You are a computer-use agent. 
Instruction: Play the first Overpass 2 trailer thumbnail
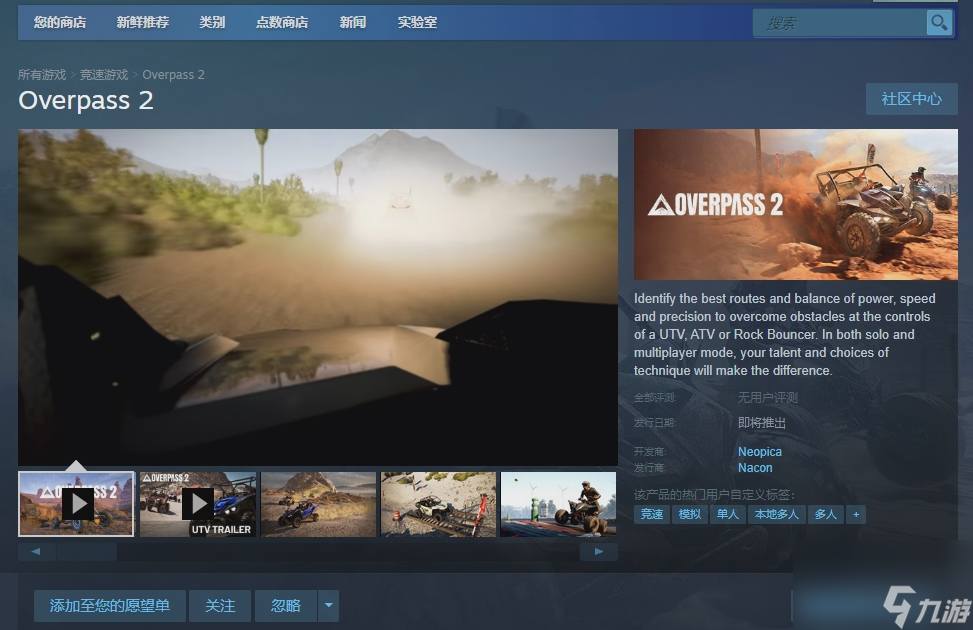coord(76,504)
